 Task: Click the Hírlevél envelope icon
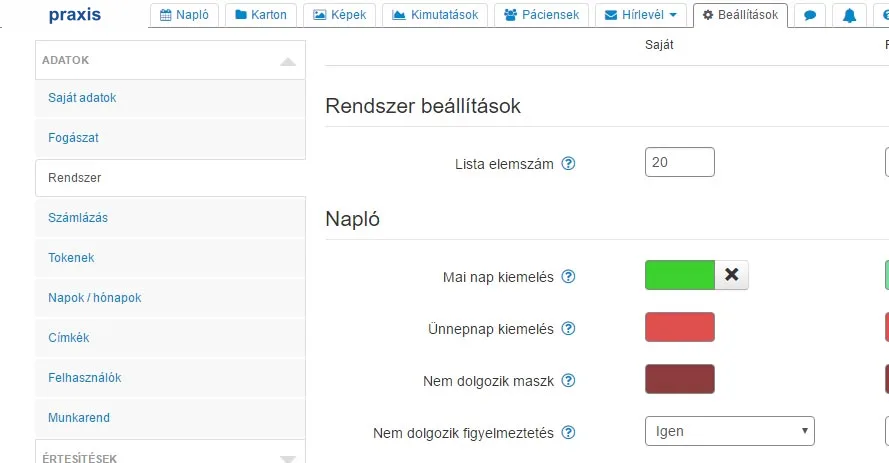pos(611,15)
